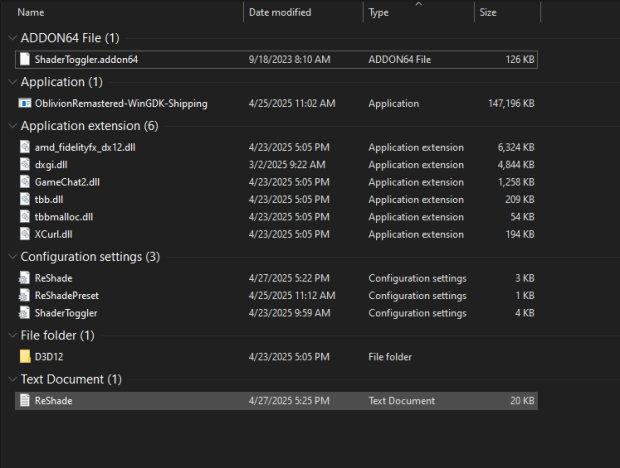
Task: Click the 4,844 KB size value
Action: (x=516, y=164)
